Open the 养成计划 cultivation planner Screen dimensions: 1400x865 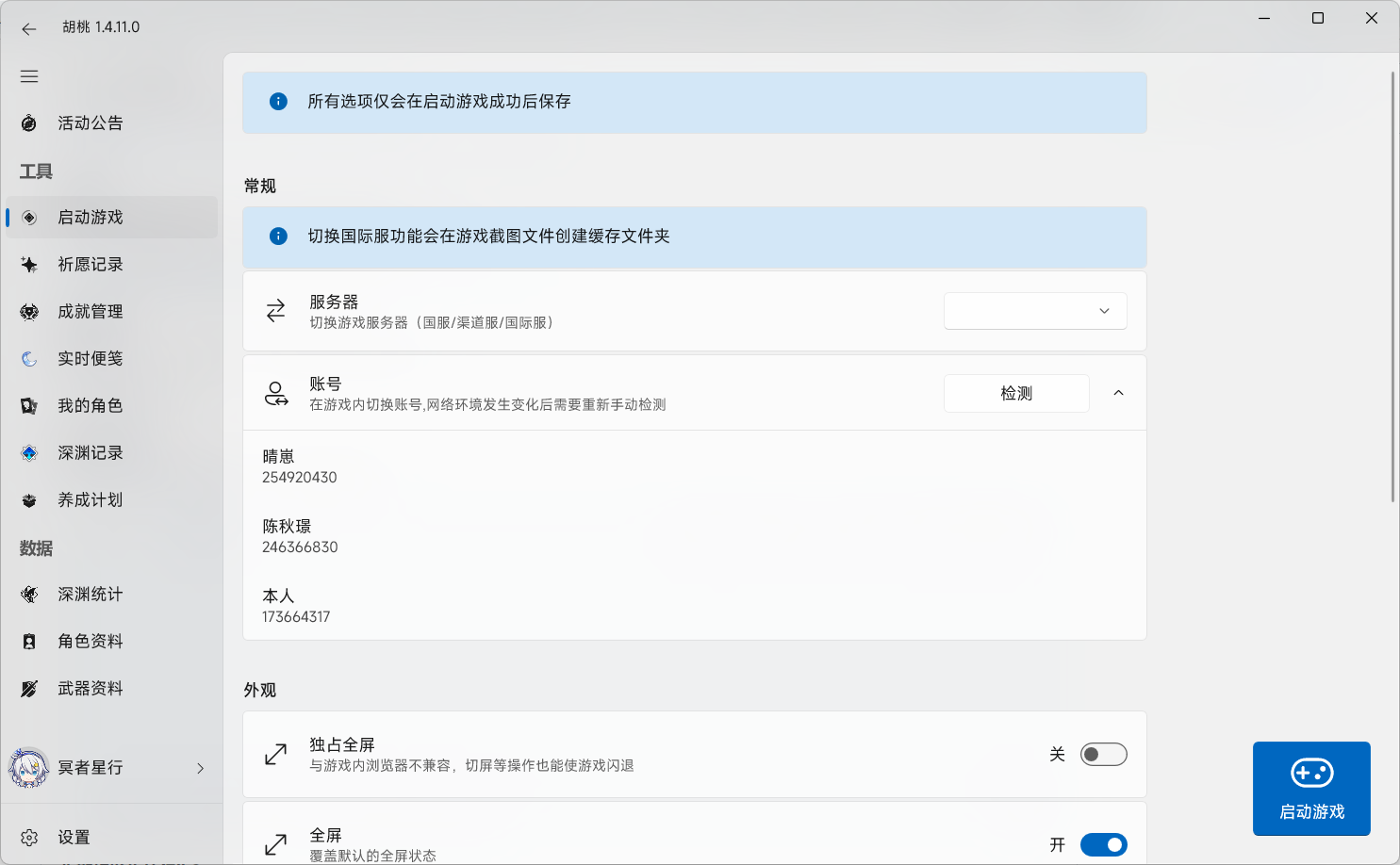(90, 499)
